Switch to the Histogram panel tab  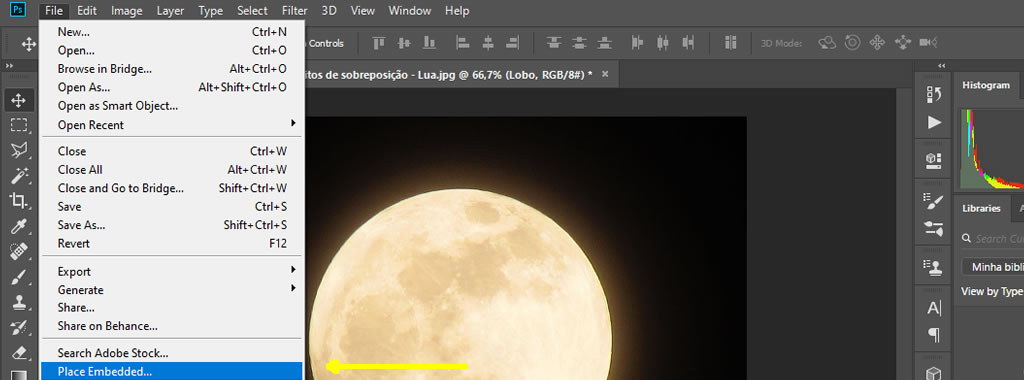(985, 86)
